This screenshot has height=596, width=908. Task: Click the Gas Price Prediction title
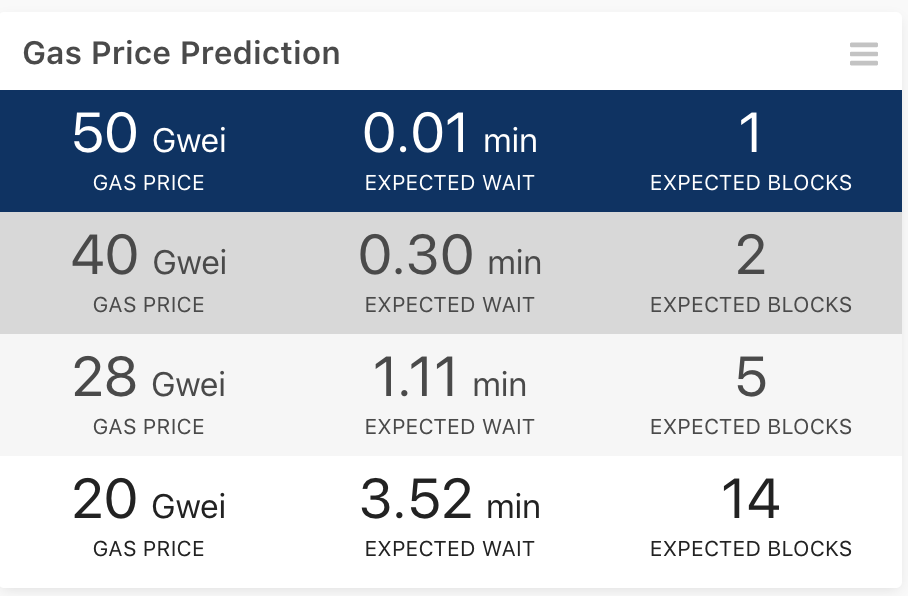[181, 53]
